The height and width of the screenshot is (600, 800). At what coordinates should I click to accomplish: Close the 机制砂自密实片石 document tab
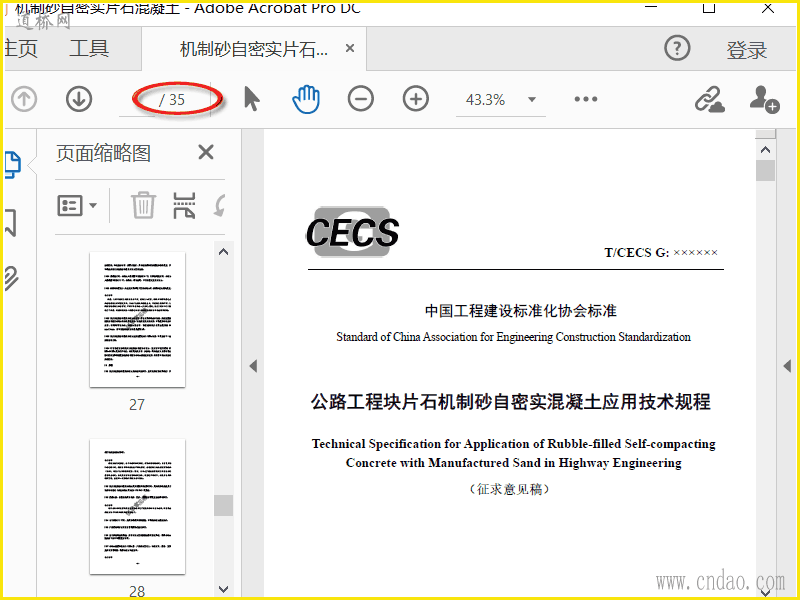coord(350,48)
